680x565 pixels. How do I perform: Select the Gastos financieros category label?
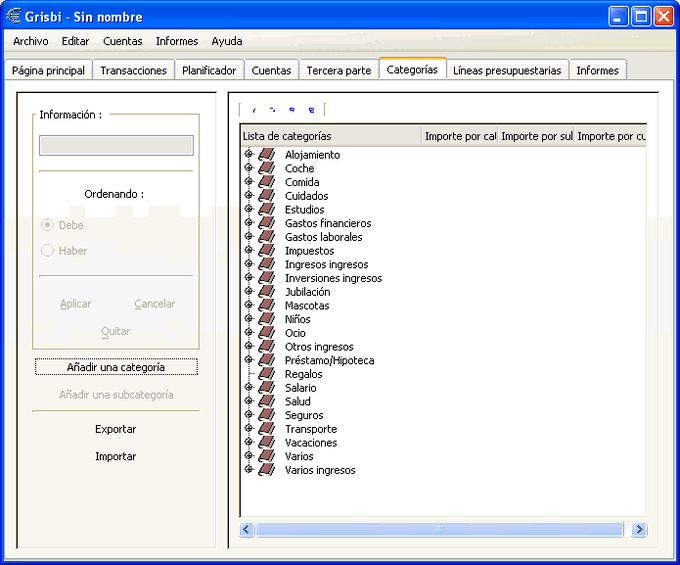328,223
